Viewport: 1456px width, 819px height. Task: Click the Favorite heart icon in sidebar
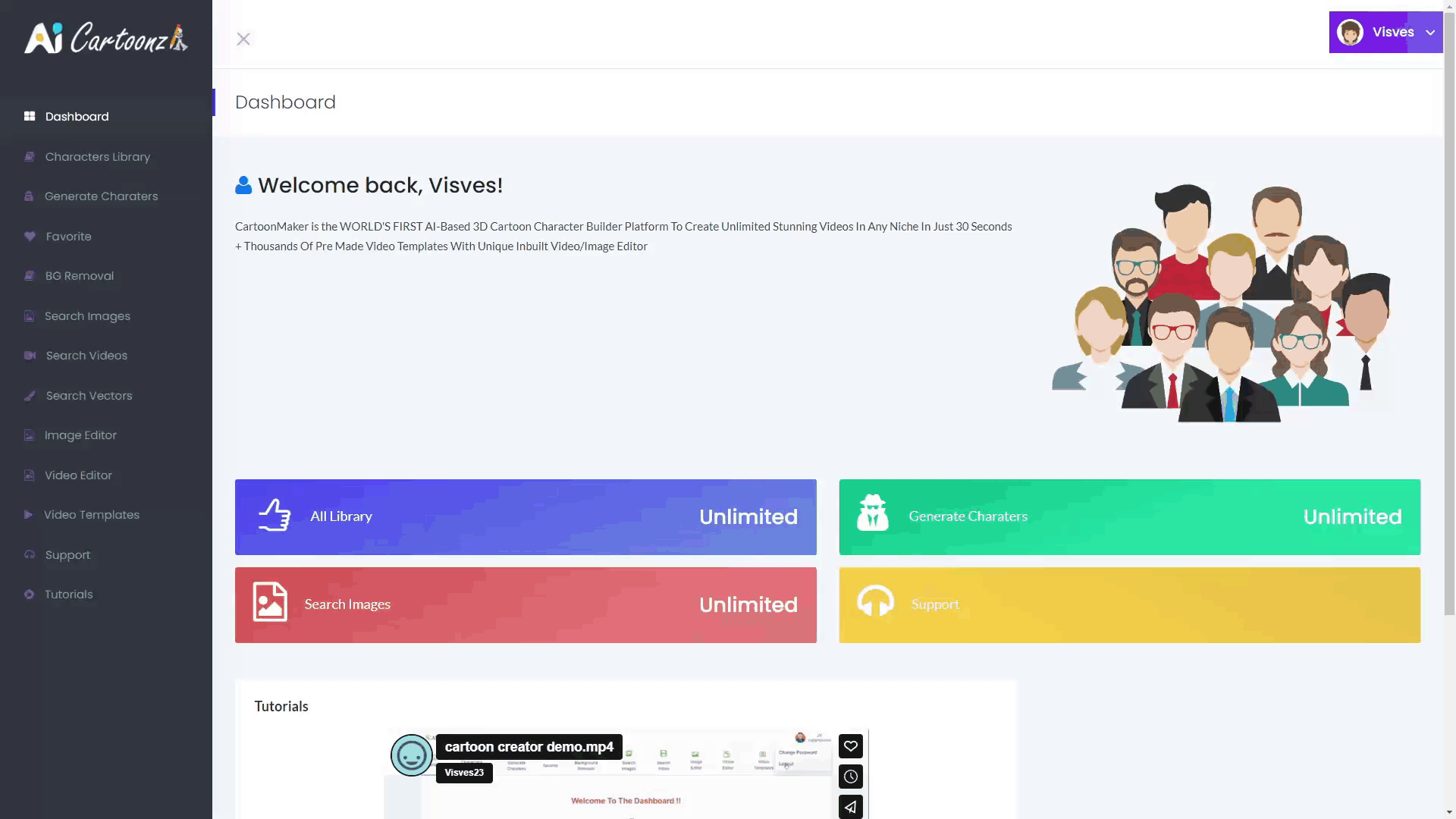(x=30, y=237)
